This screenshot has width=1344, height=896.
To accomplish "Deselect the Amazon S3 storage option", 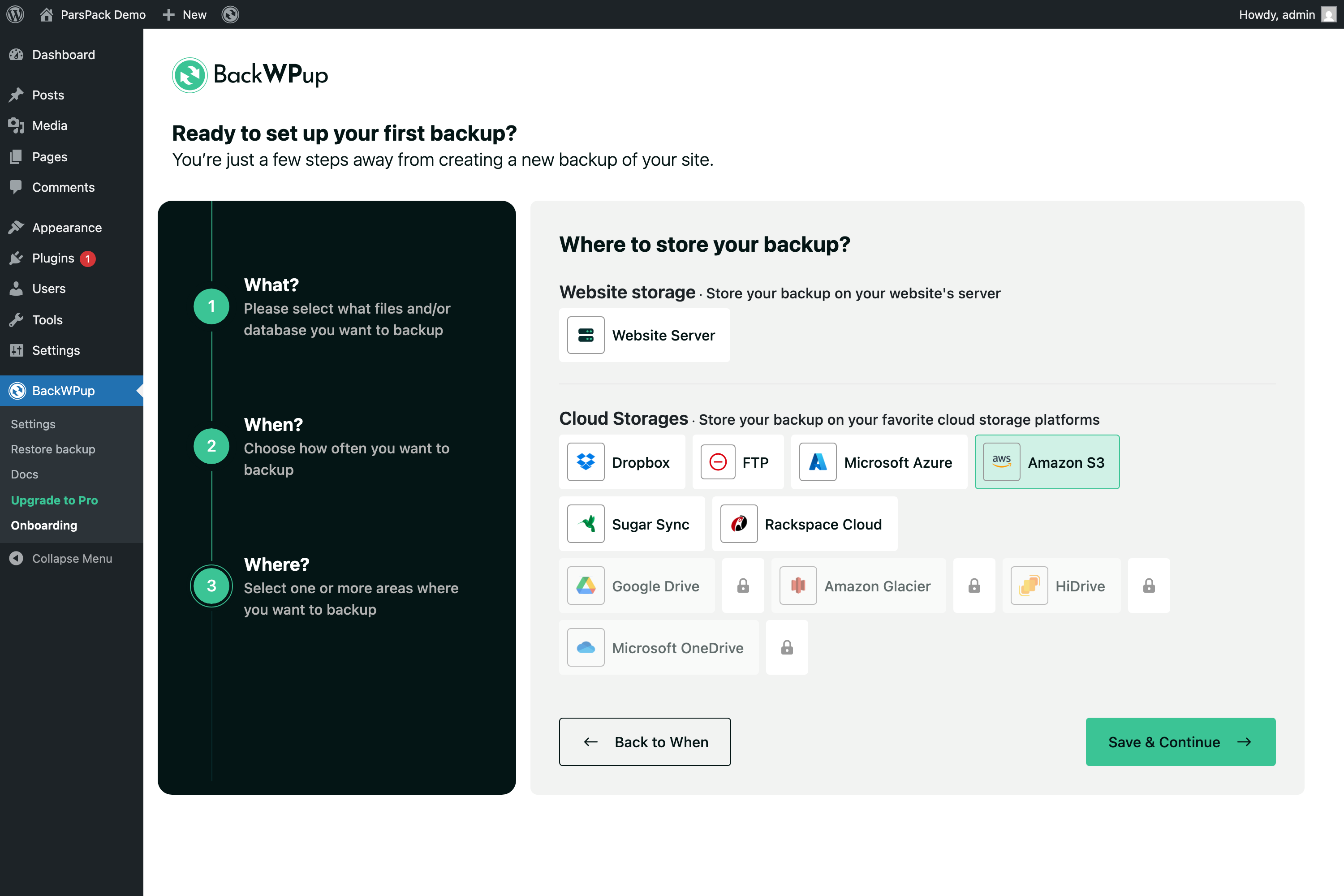I will (1047, 462).
